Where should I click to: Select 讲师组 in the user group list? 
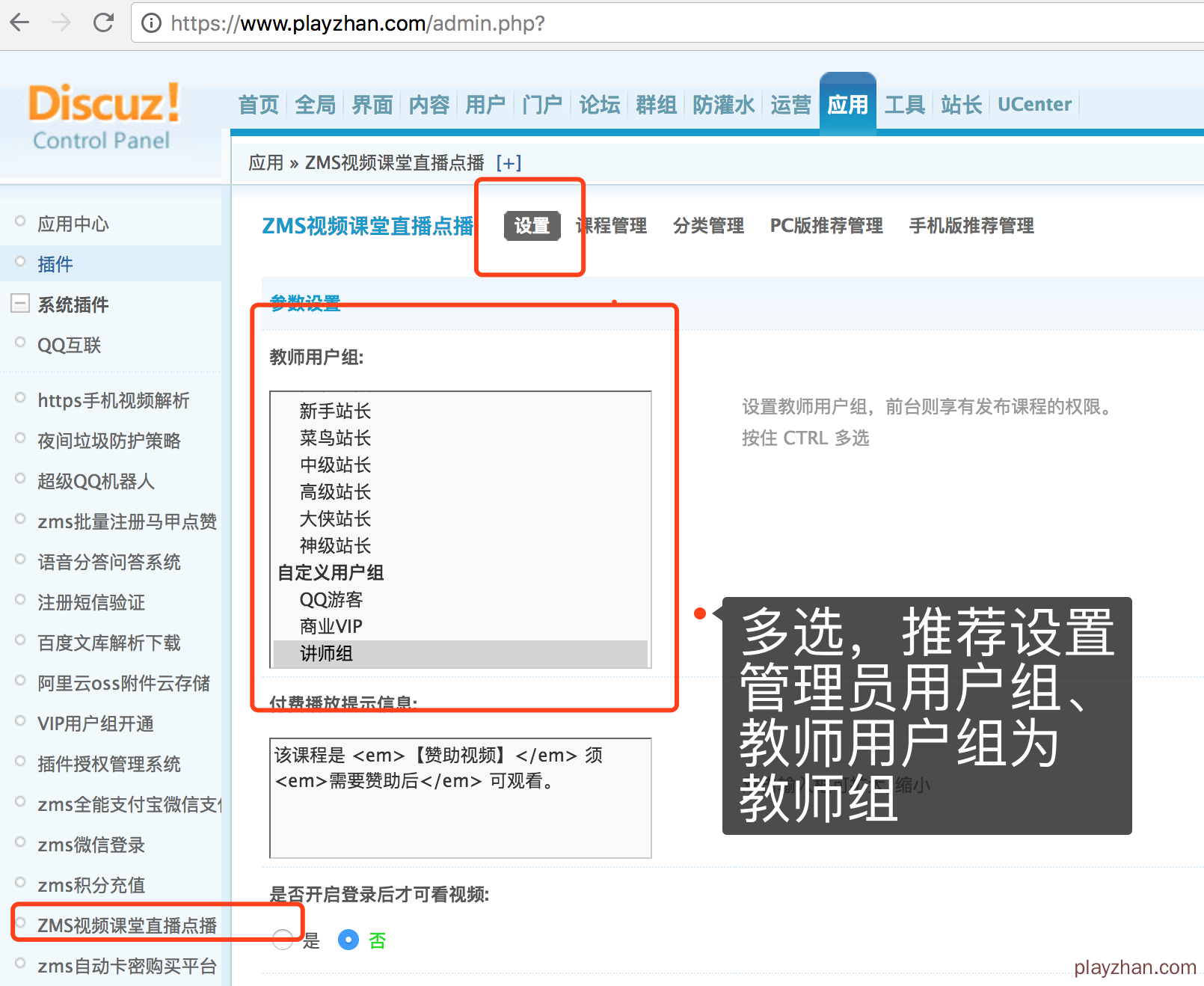point(326,654)
